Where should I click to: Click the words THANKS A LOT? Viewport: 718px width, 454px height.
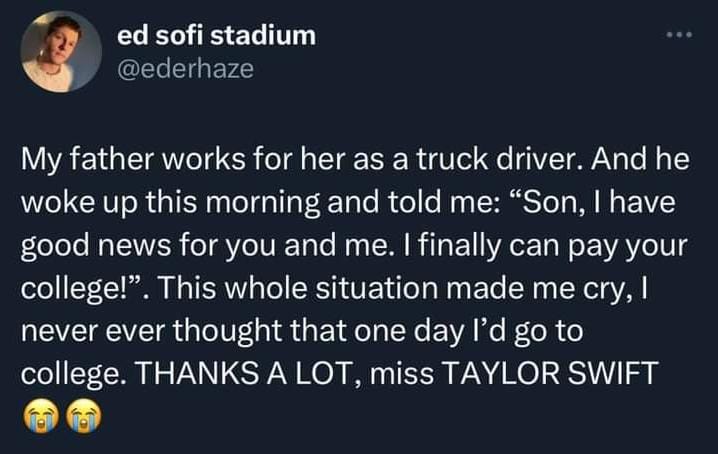(241, 373)
